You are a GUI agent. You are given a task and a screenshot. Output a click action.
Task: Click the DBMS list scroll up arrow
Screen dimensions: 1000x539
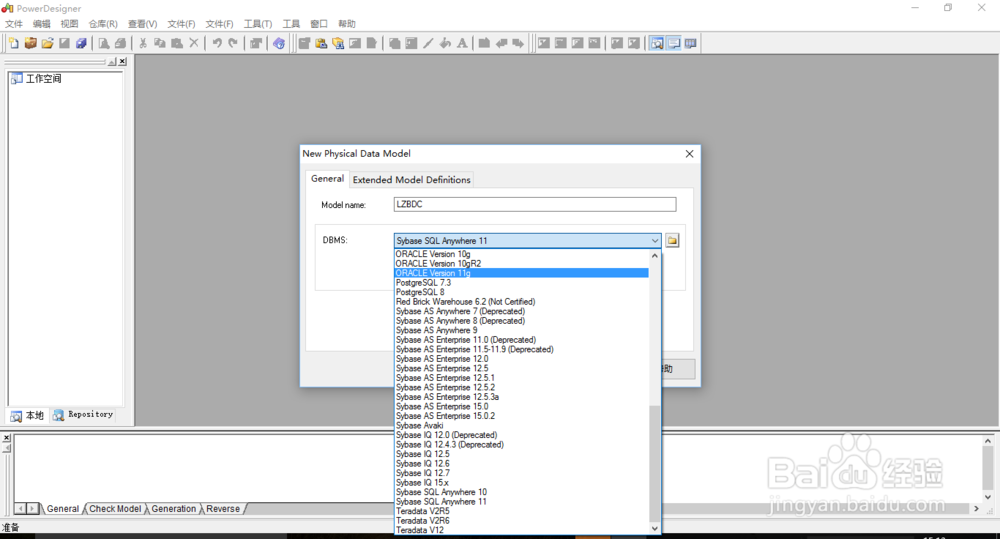coord(654,255)
